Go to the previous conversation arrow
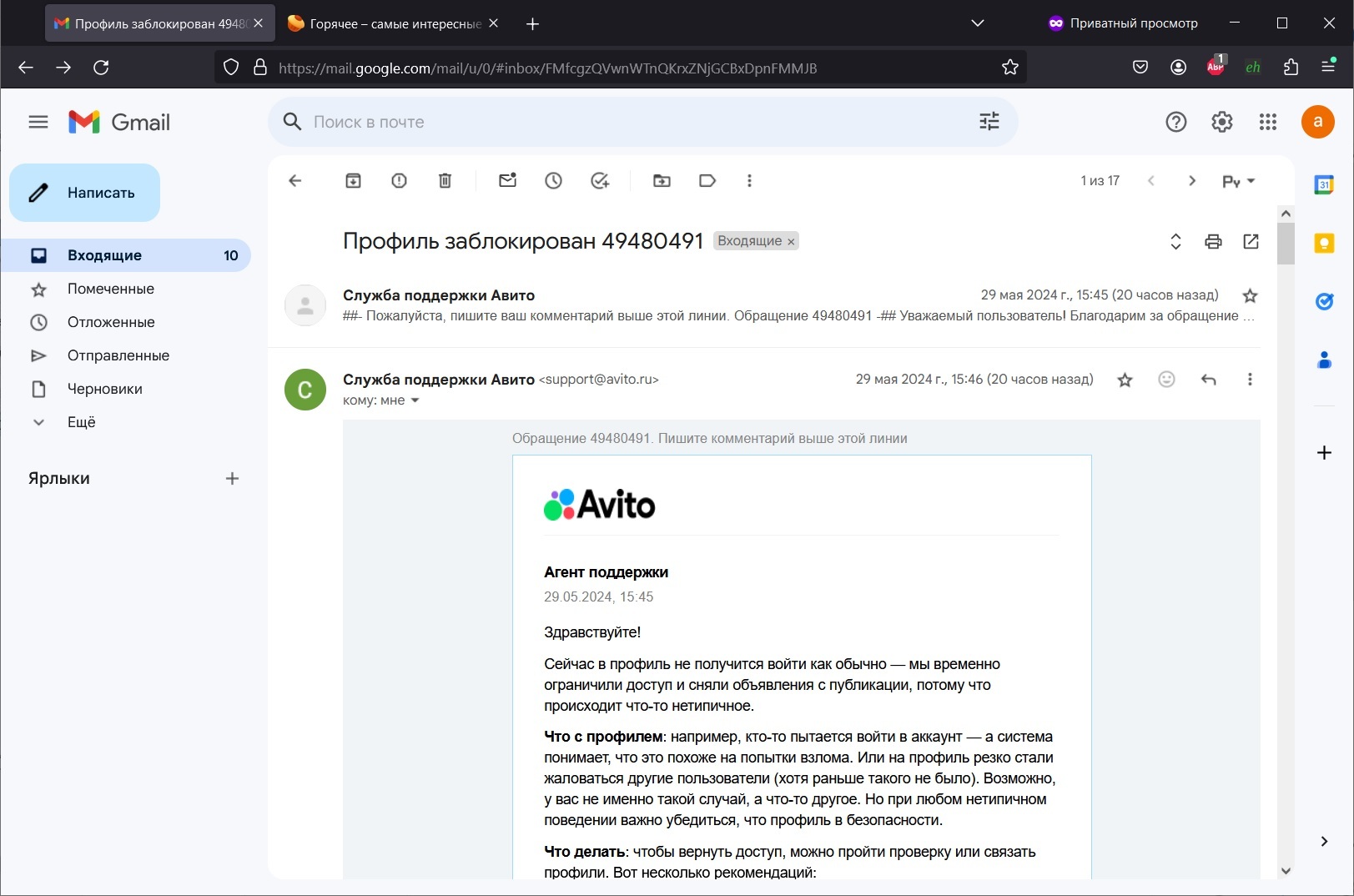Screen dimensions: 1354x896 click(1151, 180)
